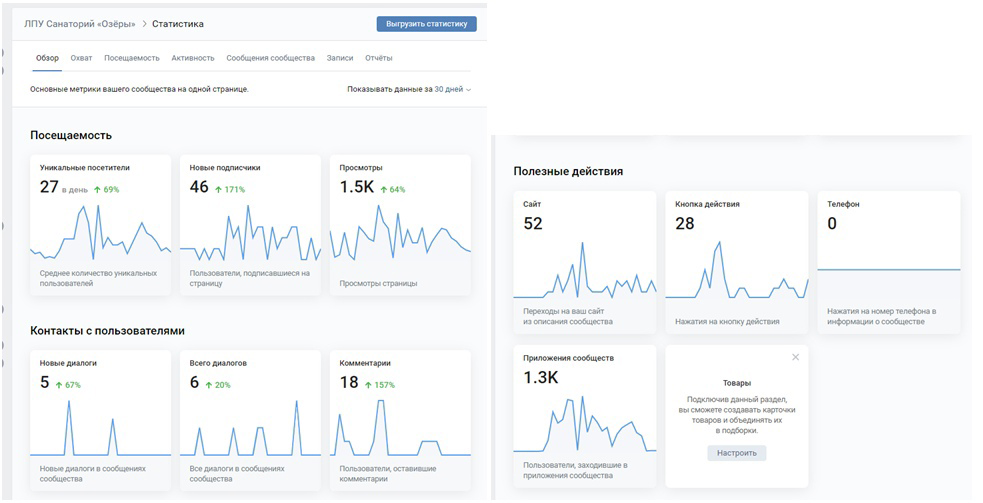Open the Настроить button in Товары card
Viewport: 983px width, 503px height.
point(737,453)
